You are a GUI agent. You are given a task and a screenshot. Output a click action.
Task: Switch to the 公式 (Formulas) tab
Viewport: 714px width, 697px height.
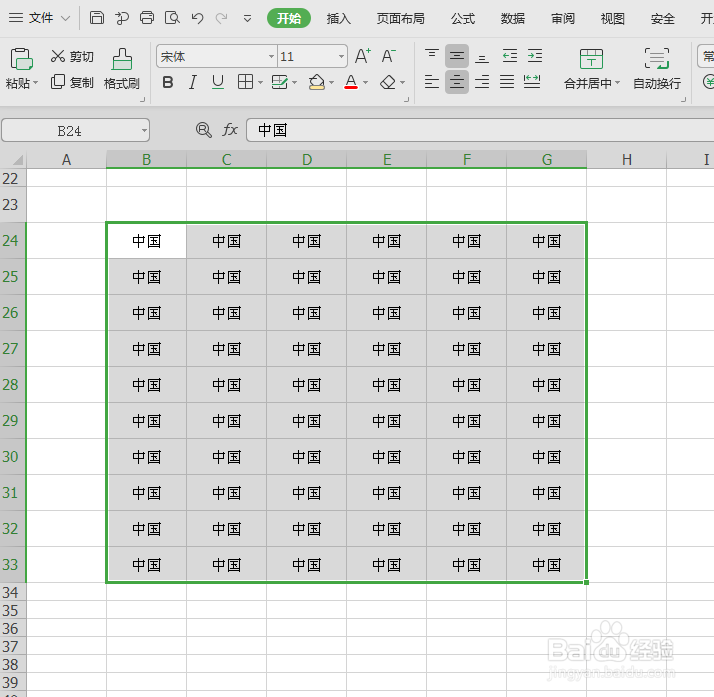(x=463, y=19)
